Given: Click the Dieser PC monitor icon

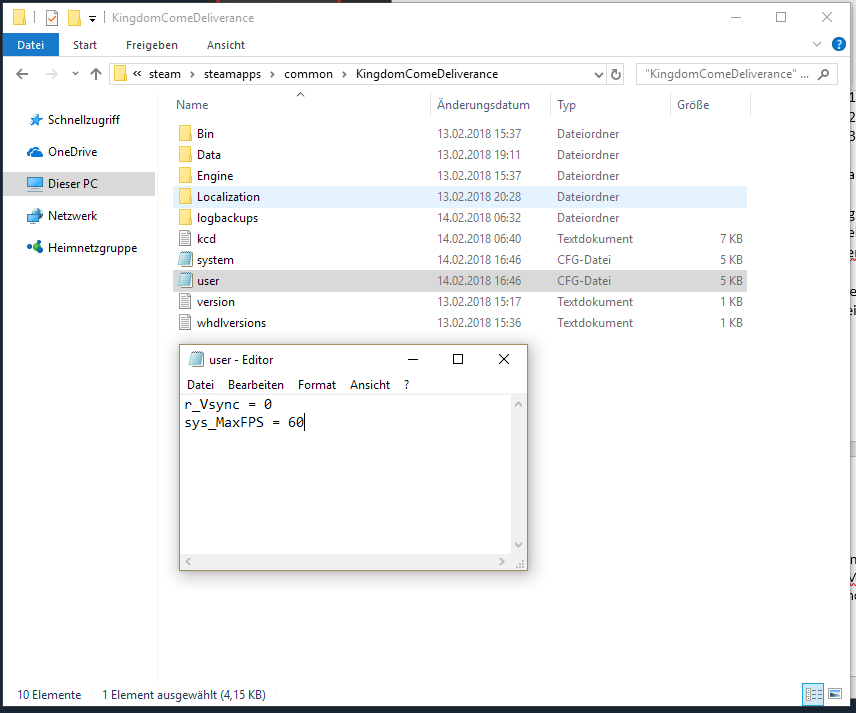Looking at the screenshot, I should click(35, 184).
